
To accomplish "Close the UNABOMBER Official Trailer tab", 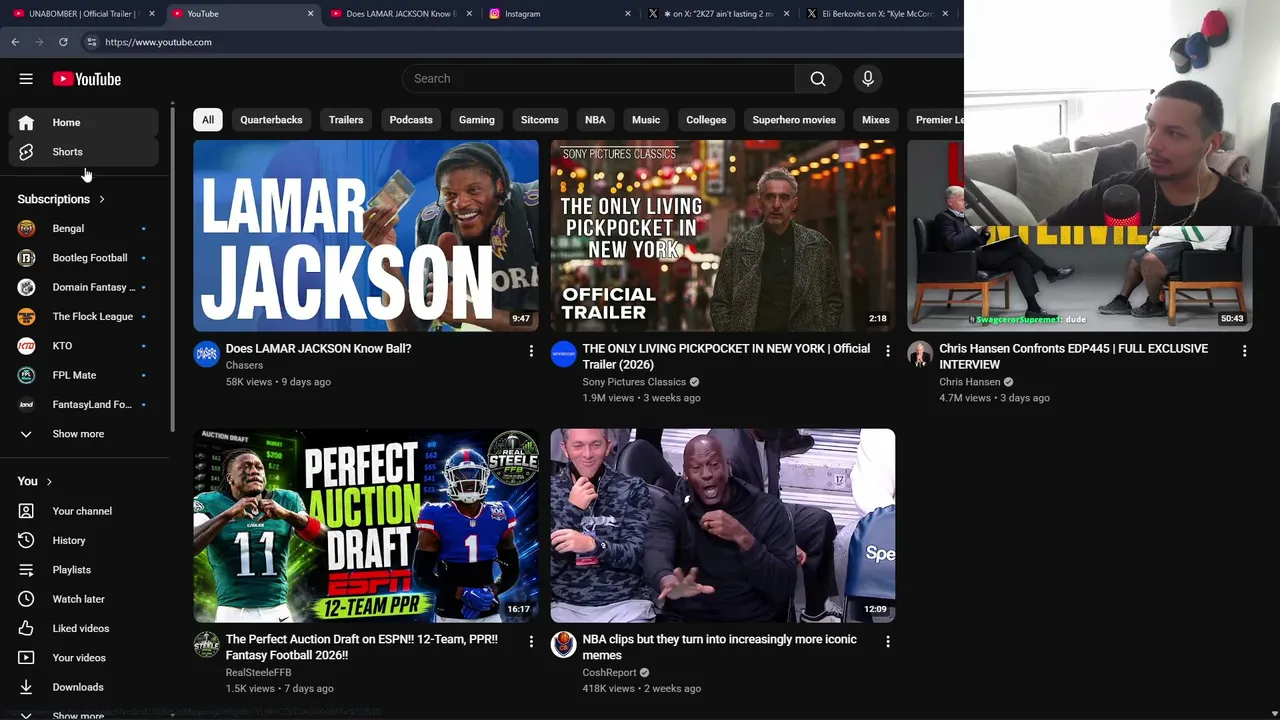I will coord(152,14).
